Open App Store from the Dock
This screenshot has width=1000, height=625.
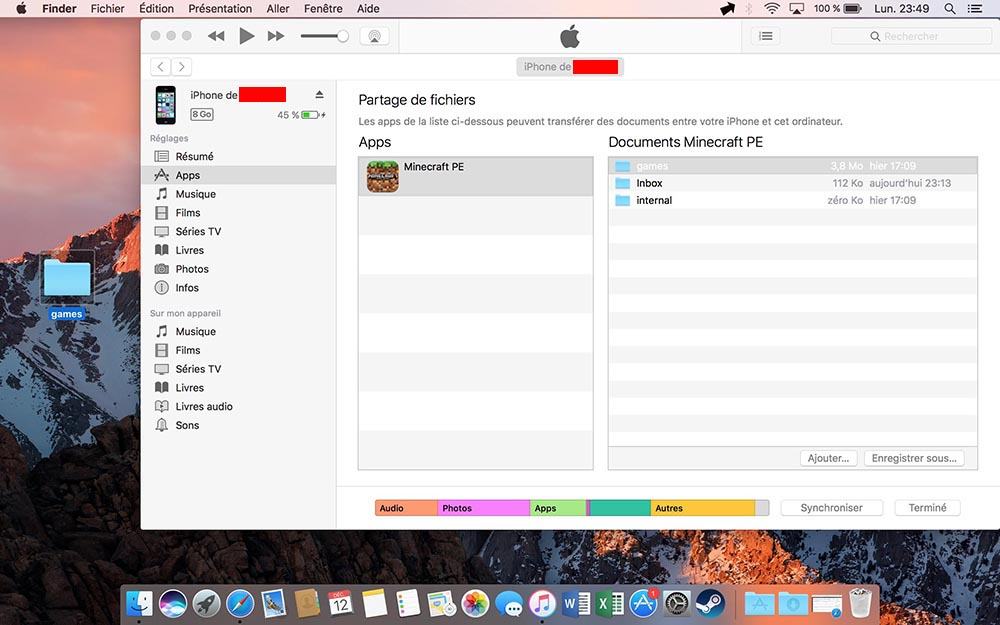(643, 603)
